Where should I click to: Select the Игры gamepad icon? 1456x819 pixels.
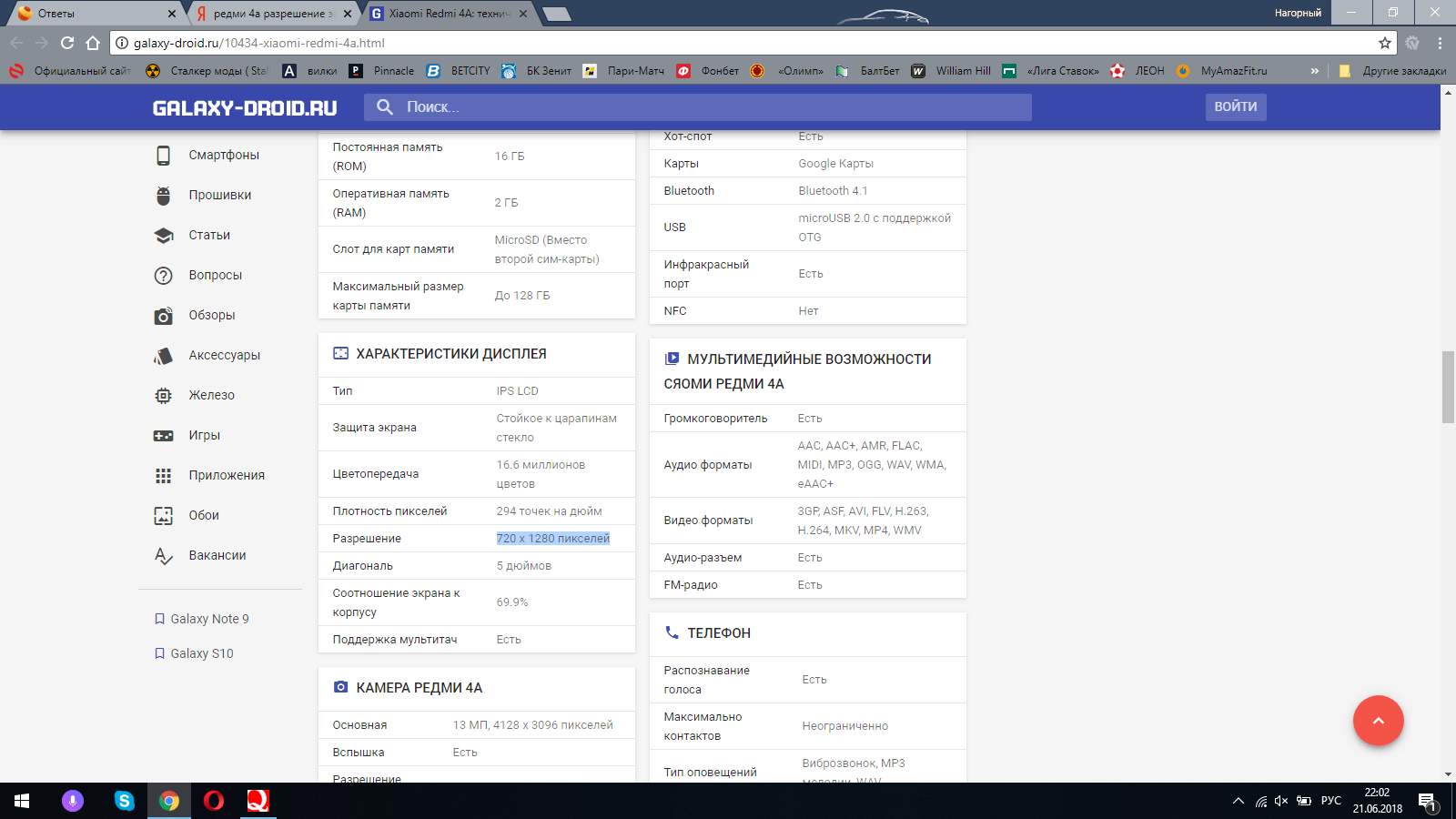[x=163, y=436]
